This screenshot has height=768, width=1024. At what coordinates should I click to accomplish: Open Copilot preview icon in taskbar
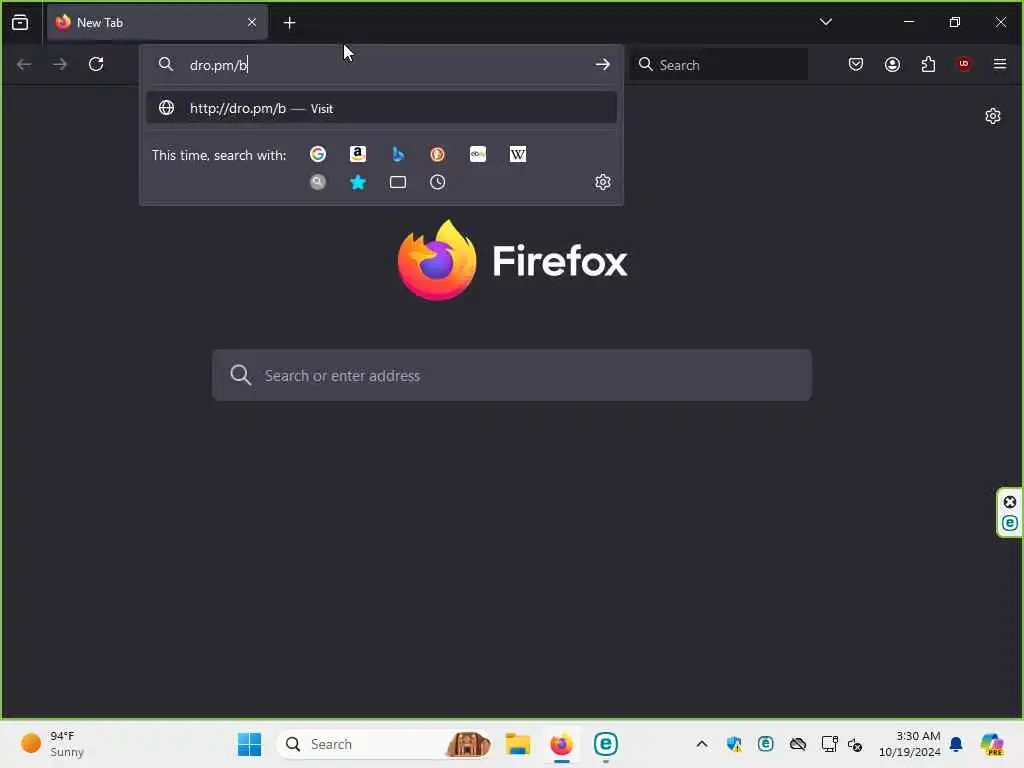pos(992,744)
